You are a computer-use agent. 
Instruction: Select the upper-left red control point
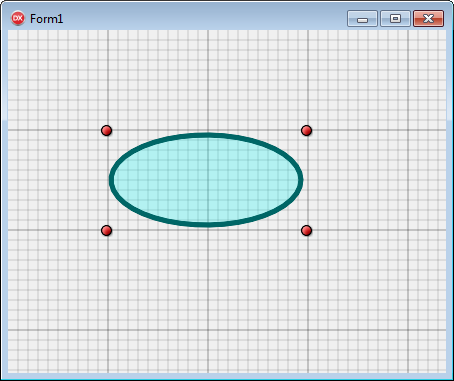pos(106,130)
